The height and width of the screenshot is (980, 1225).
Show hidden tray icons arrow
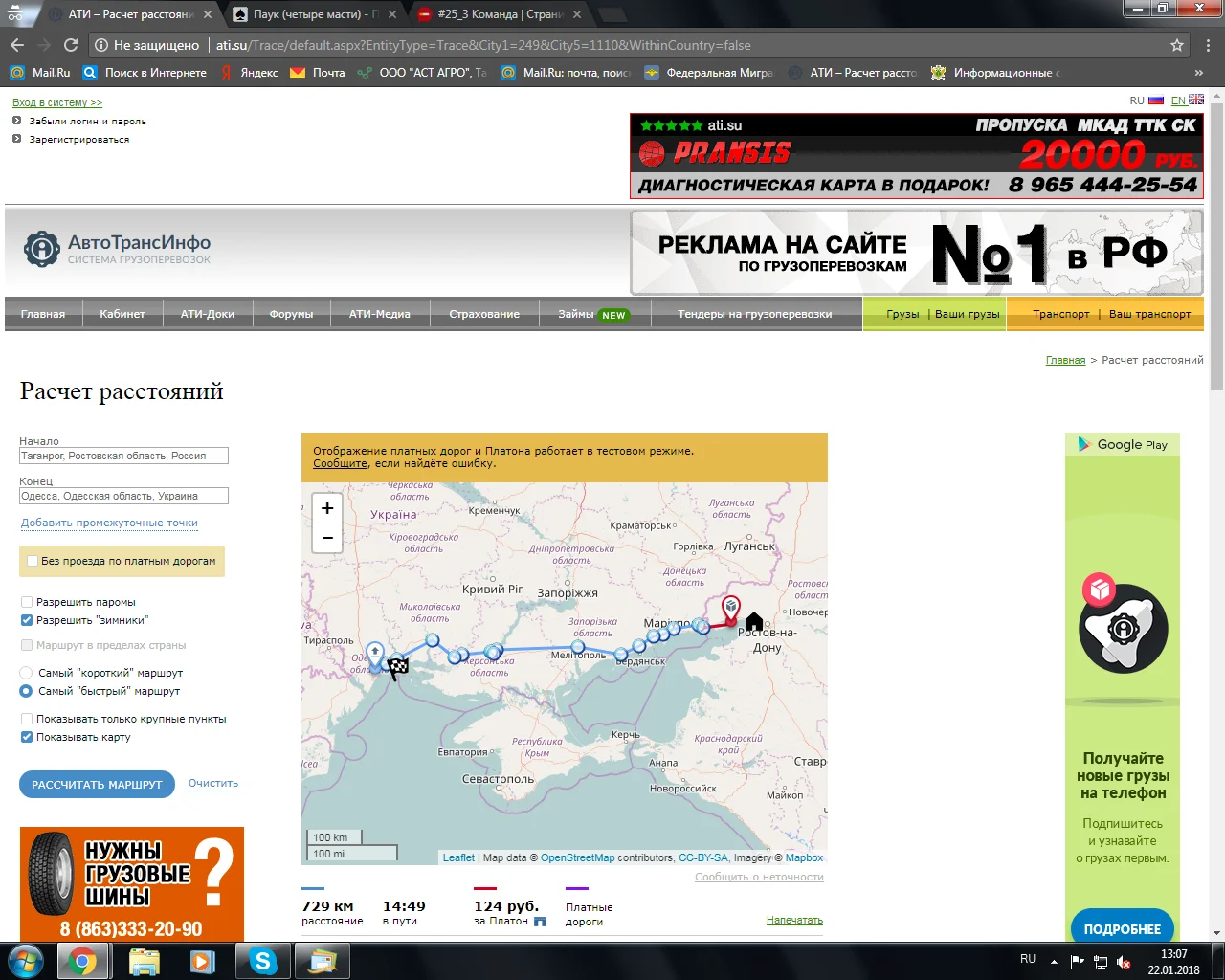pyautogui.click(x=1054, y=961)
